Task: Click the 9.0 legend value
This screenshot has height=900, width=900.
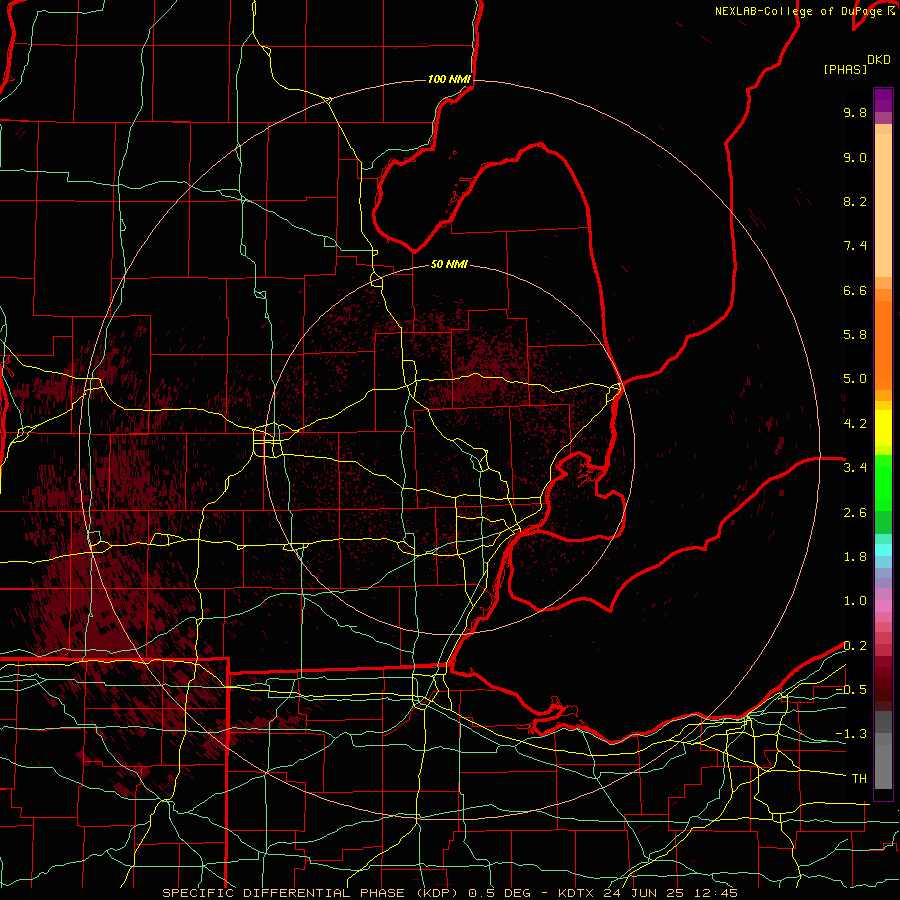Action: pos(855,157)
